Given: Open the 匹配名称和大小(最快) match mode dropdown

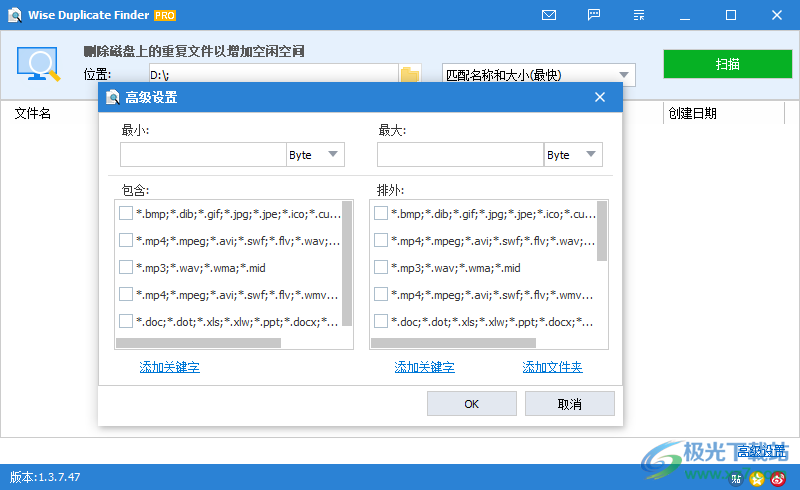Looking at the screenshot, I should [538, 75].
